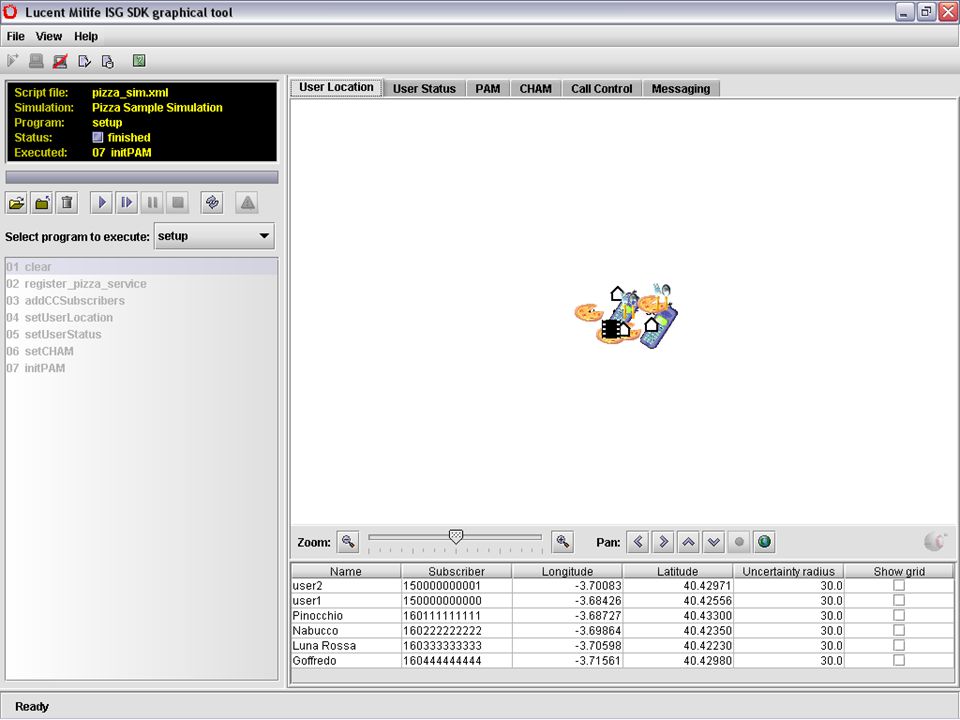The image size is (960, 720).
Task: Click the grey computer toolbar icon
Action: click(36, 61)
